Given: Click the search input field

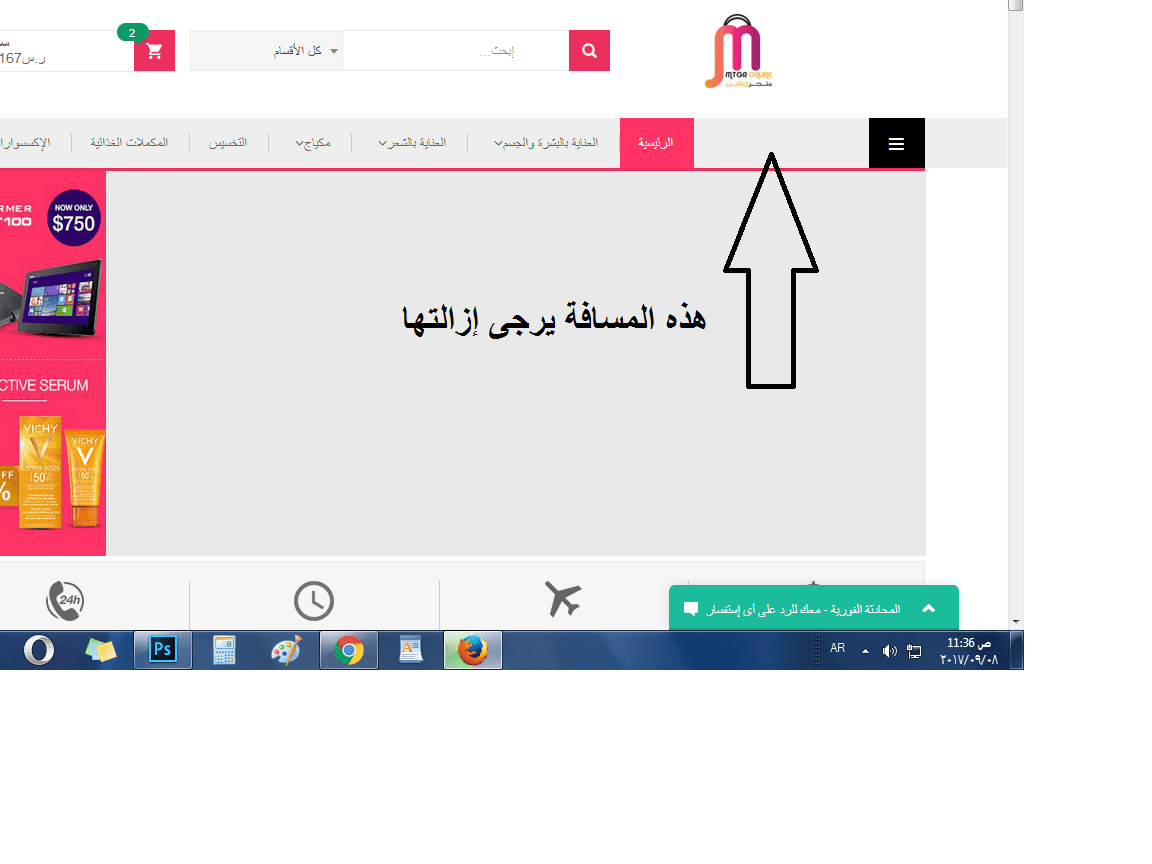Looking at the screenshot, I should pyautogui.click(x=456, y=51).
